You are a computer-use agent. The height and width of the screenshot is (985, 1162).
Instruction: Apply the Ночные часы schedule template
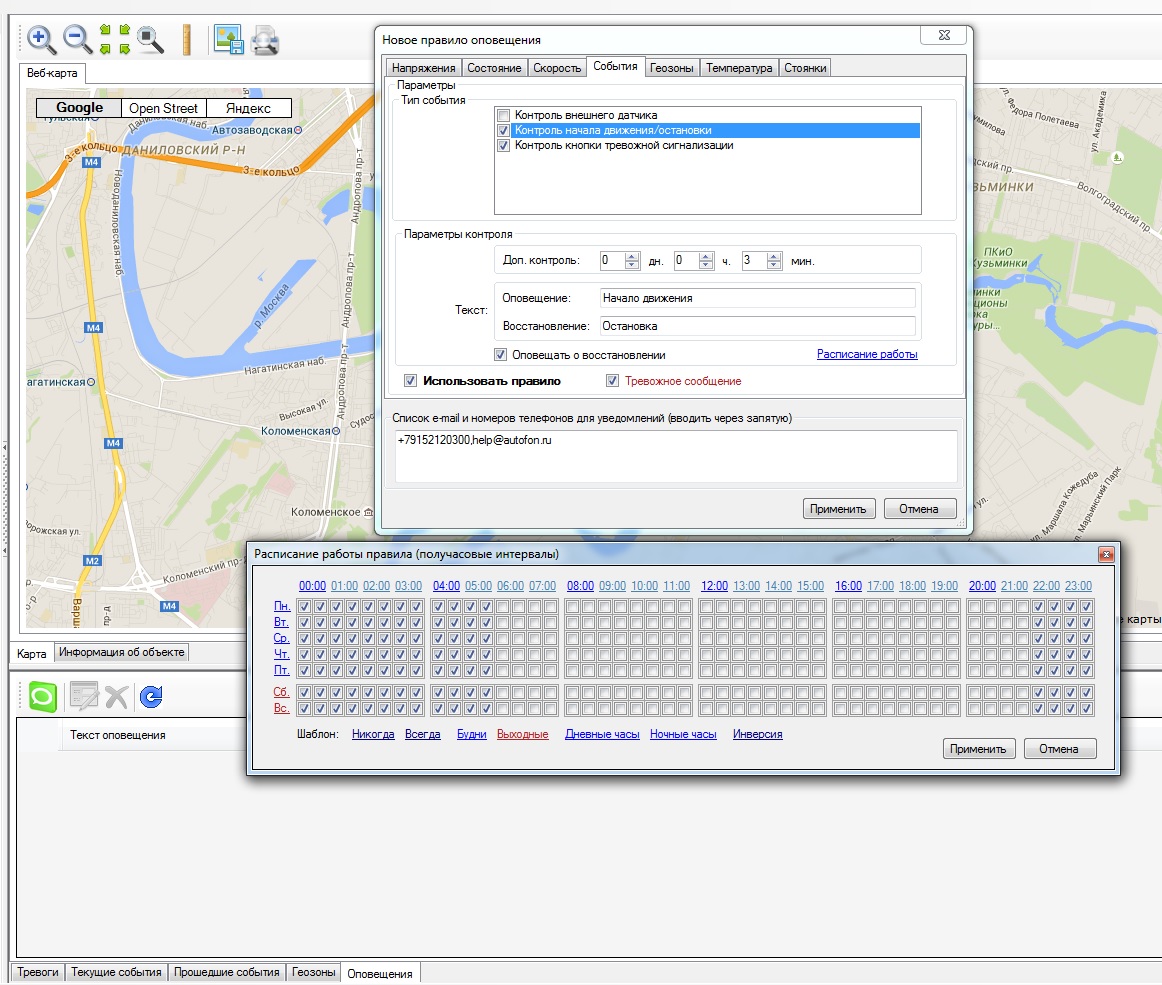pyautogui.click(x=683, y=734)
